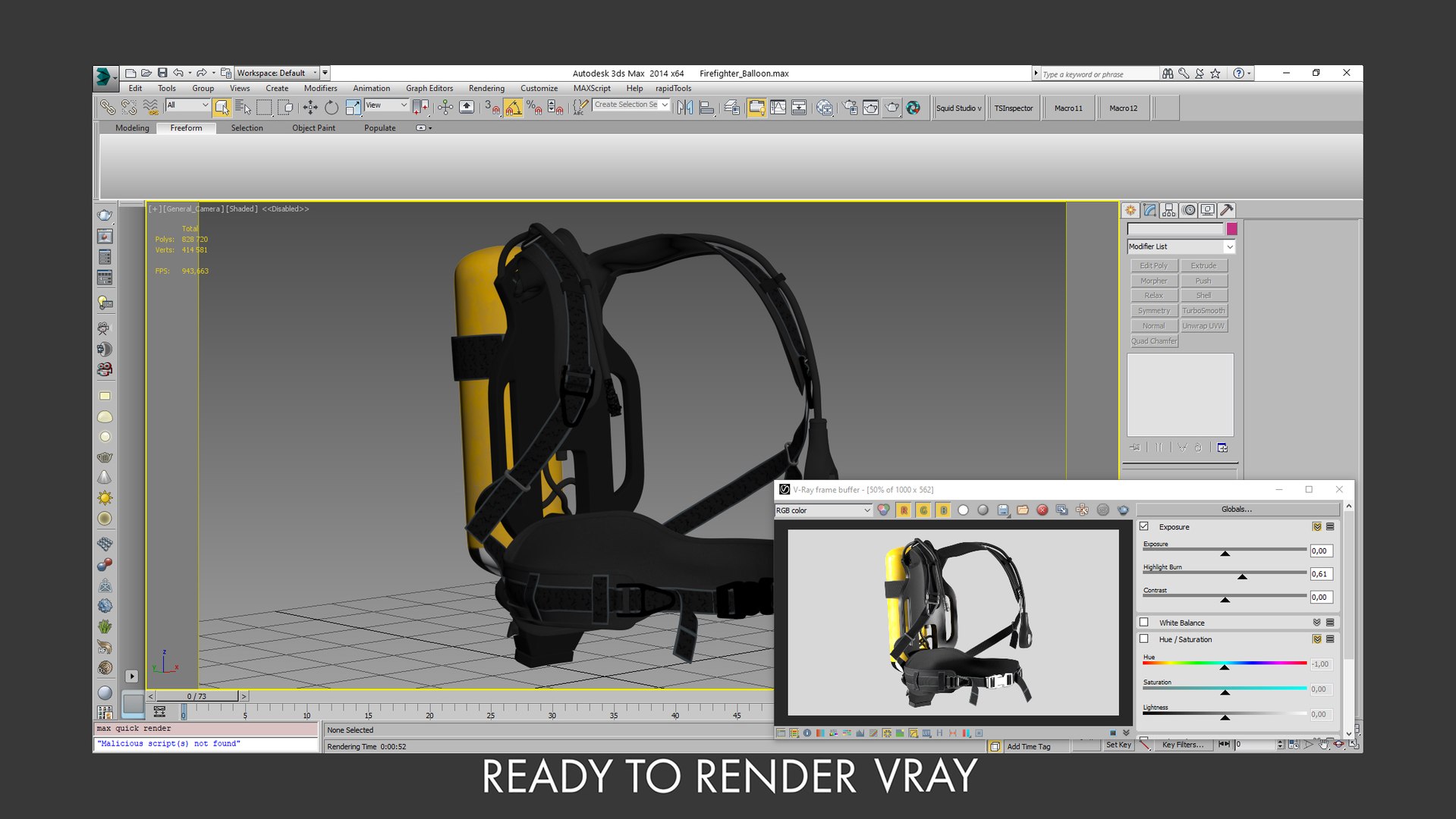Click the Mirror tool icon

(x=685, y=108)
